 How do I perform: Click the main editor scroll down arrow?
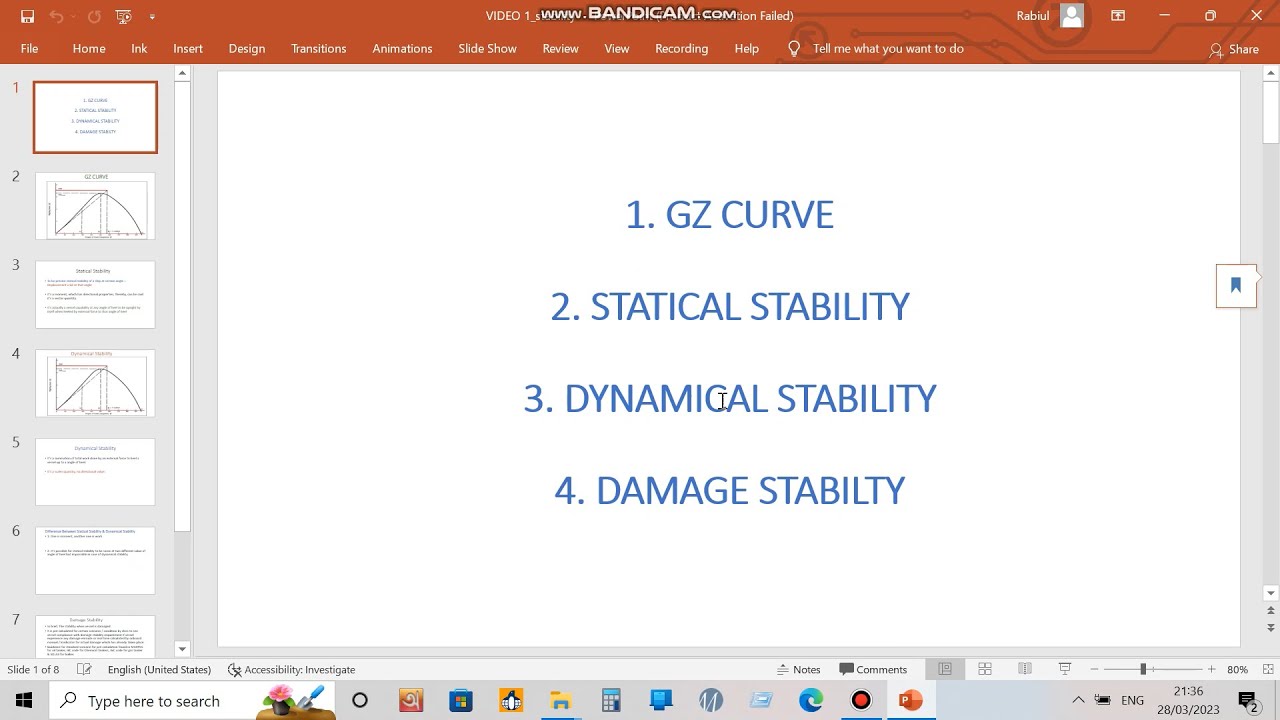(1271, 593)
